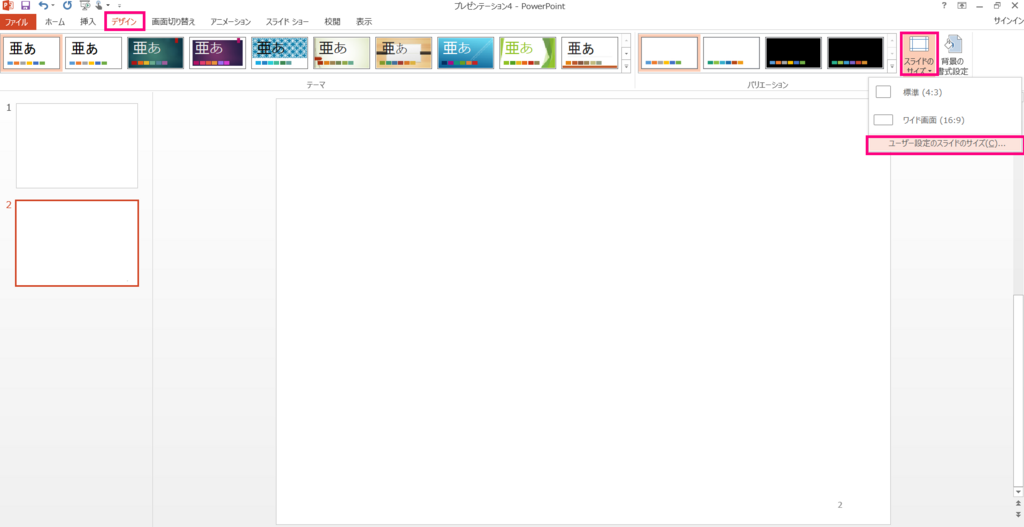Click the Undo arrow icon
Image resolution: width=1024 pixels, height=527 pixels.
43,6
